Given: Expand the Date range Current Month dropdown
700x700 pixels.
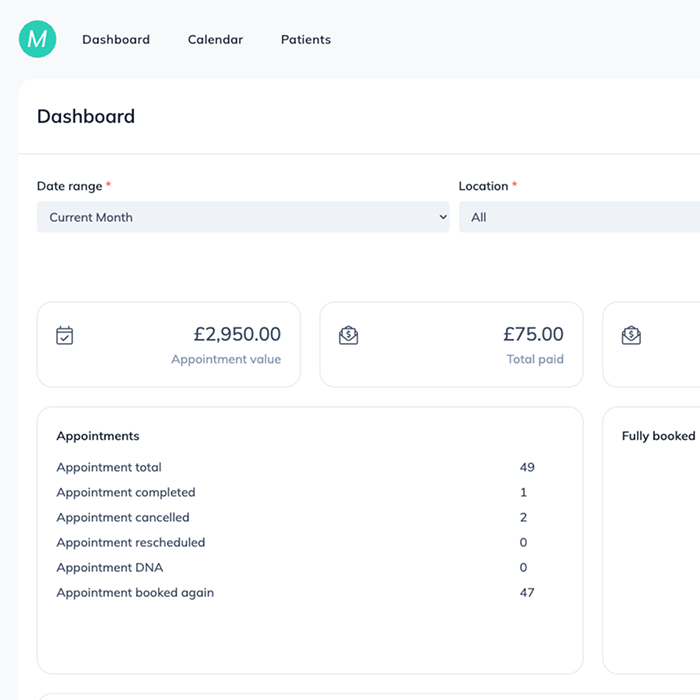Looking at the screenshot, I should (243, 217).
